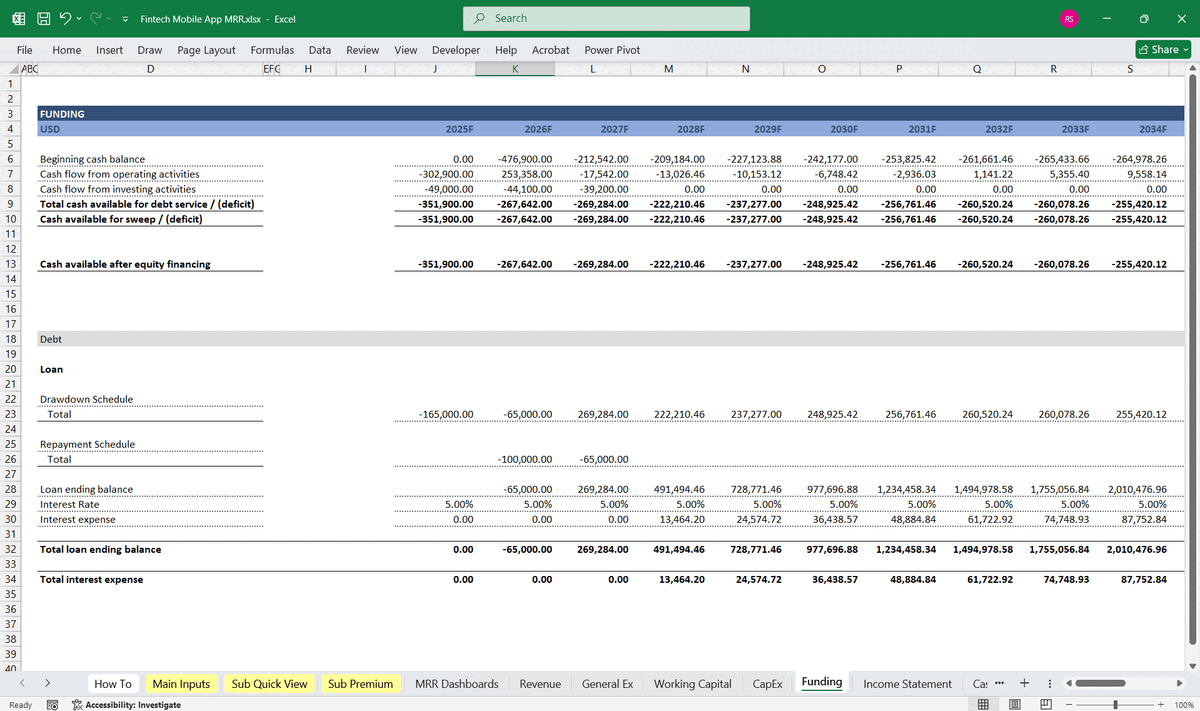Select the Income Statement sheet tab

pyautogui.click(x=907, y=683)
